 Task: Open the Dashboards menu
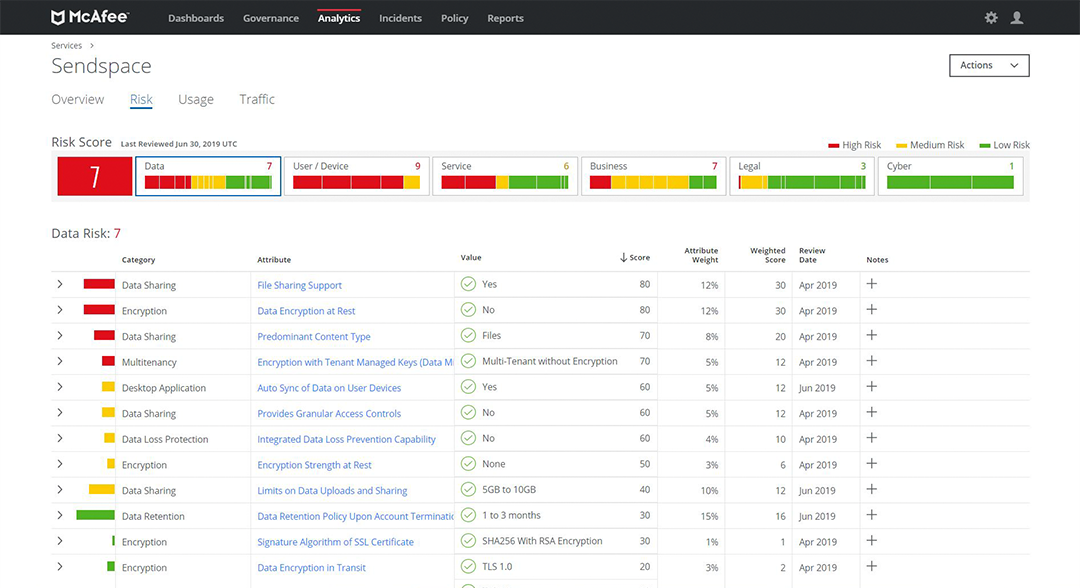(x=196, y=18)
